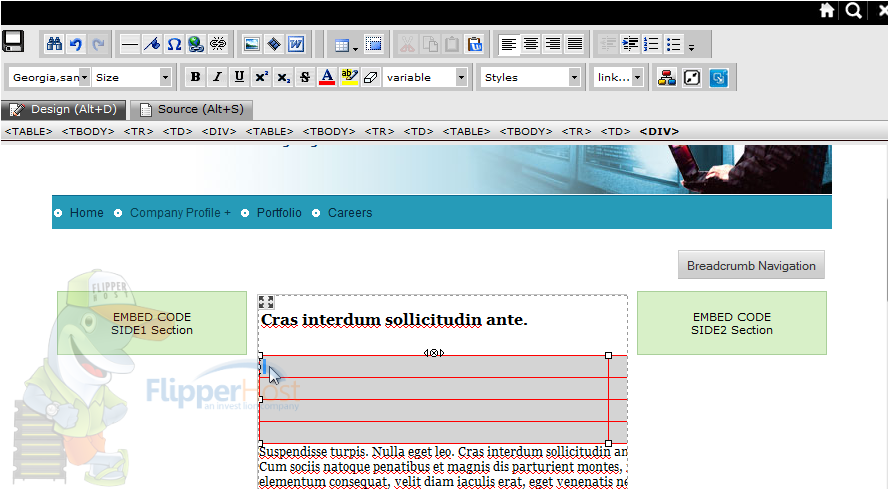
Task: Decrease indent of the paragraph
Action: 608,44
